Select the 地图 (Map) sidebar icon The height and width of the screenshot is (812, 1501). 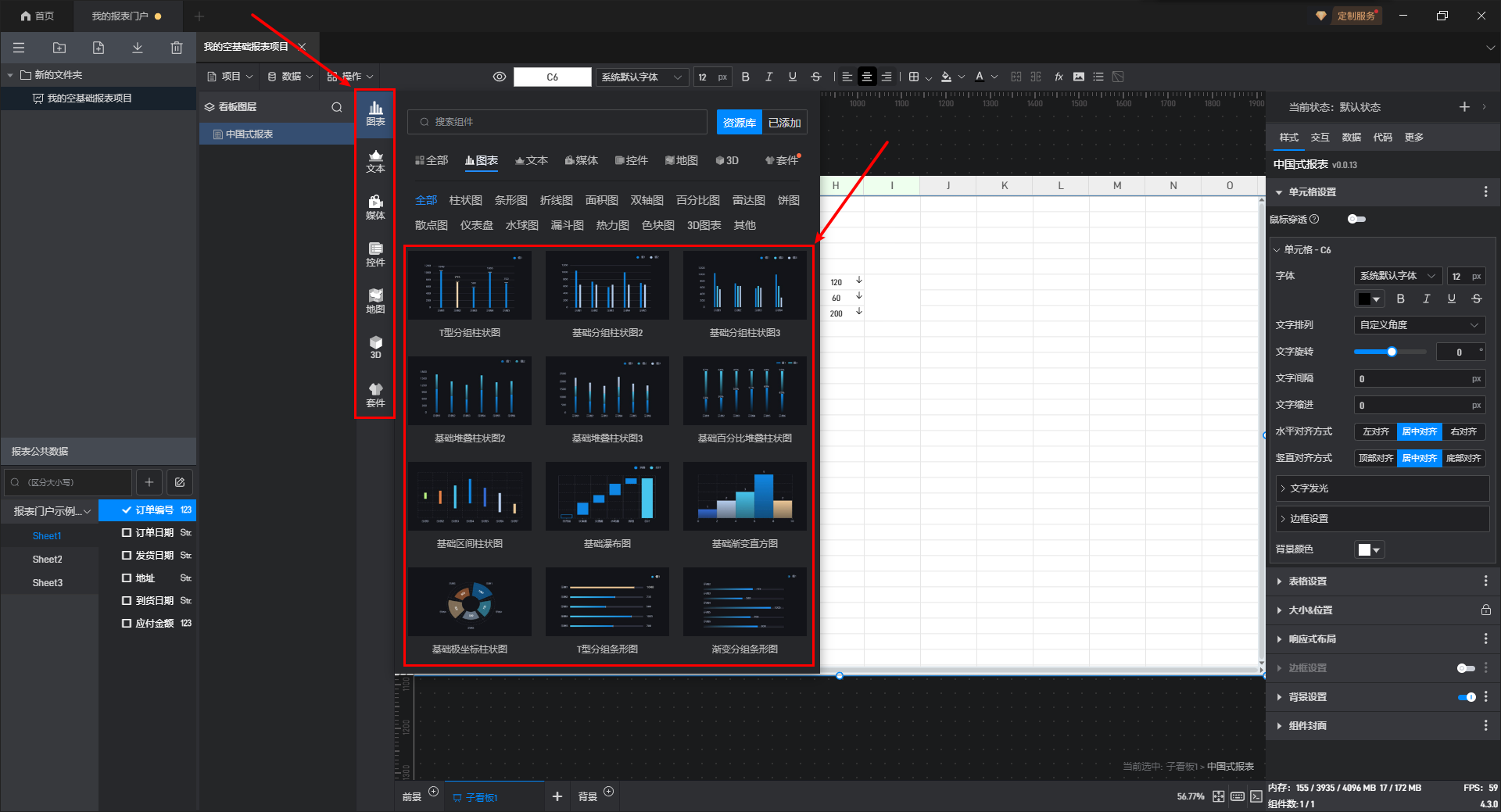(375, 301)
